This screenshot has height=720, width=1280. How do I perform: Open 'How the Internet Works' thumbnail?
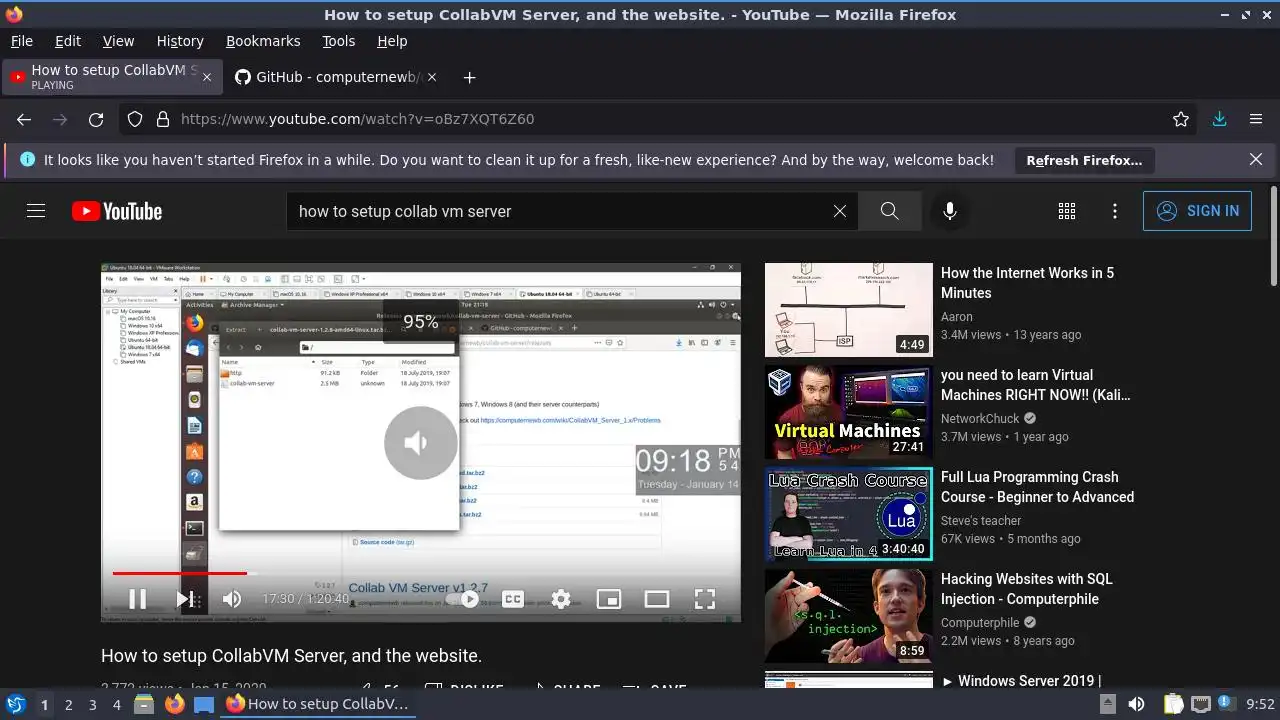849,310
